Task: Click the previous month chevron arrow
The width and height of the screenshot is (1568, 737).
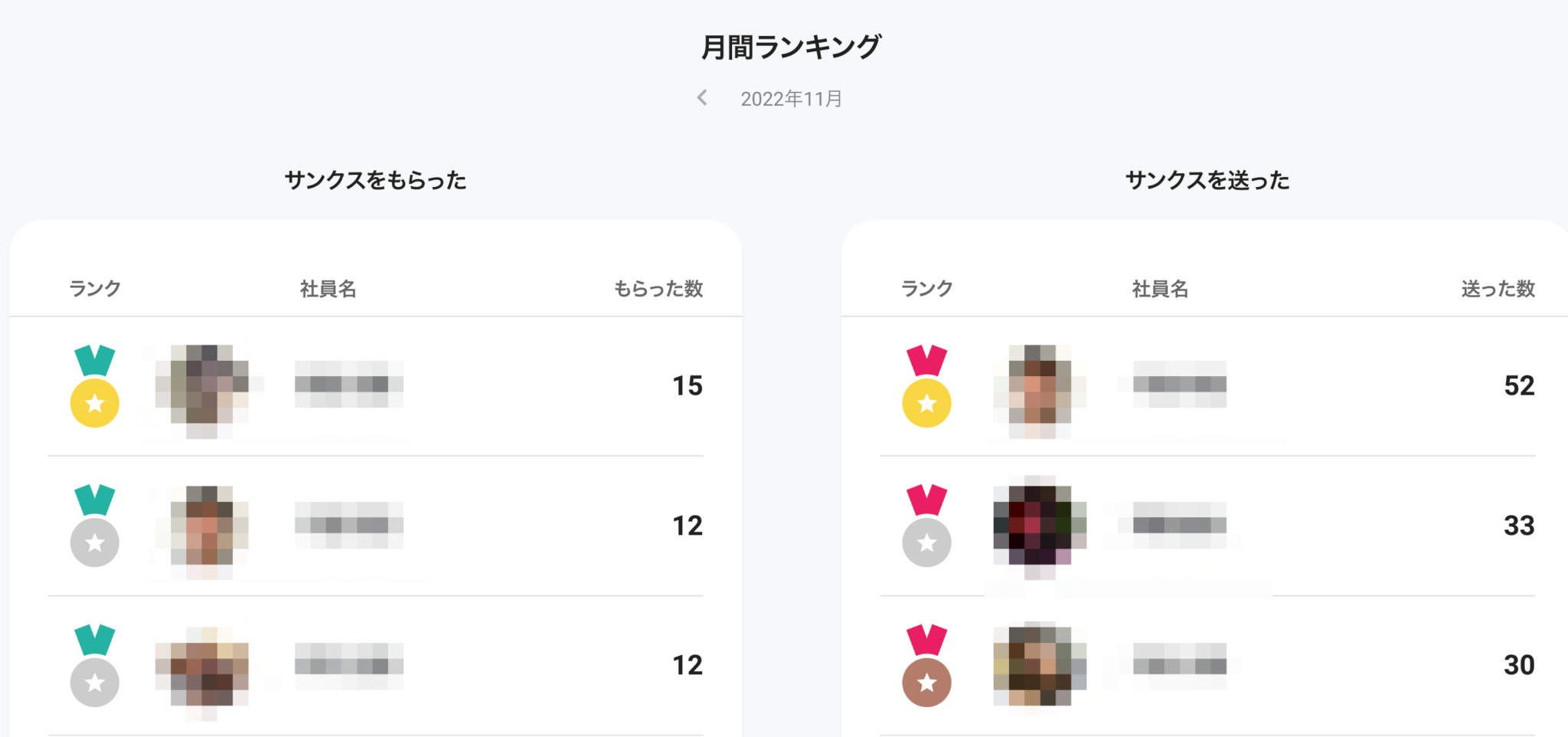Action: click(x=702, y=98)
